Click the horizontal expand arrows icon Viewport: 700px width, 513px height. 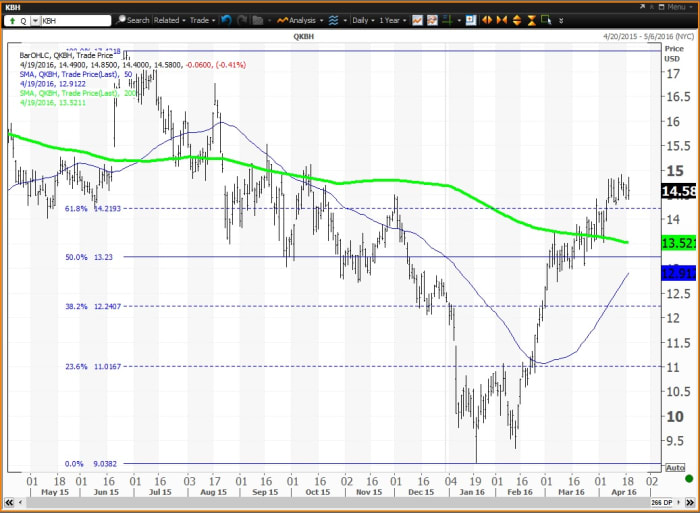click(488, 20)
